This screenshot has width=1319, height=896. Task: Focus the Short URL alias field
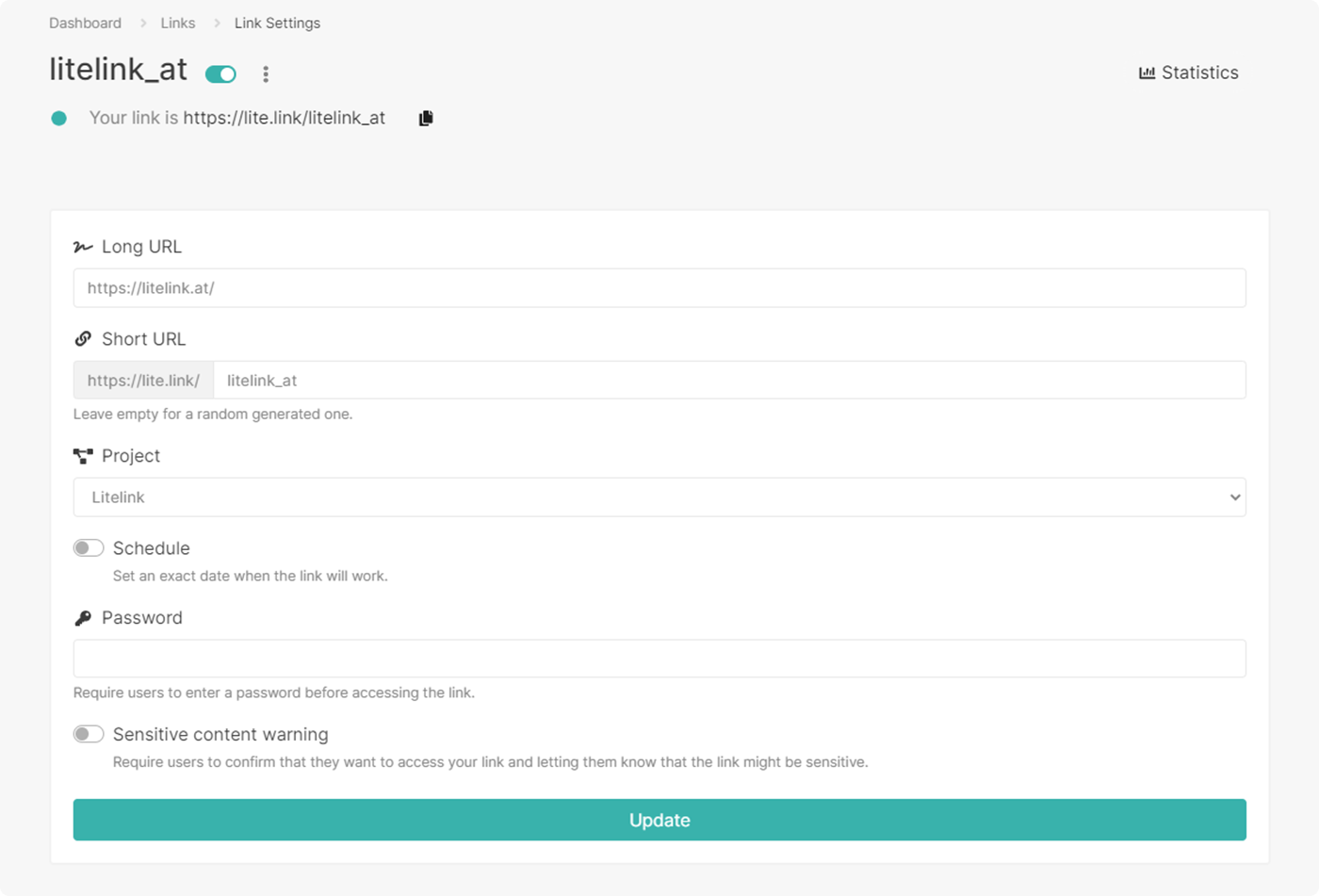click(729, 381)
